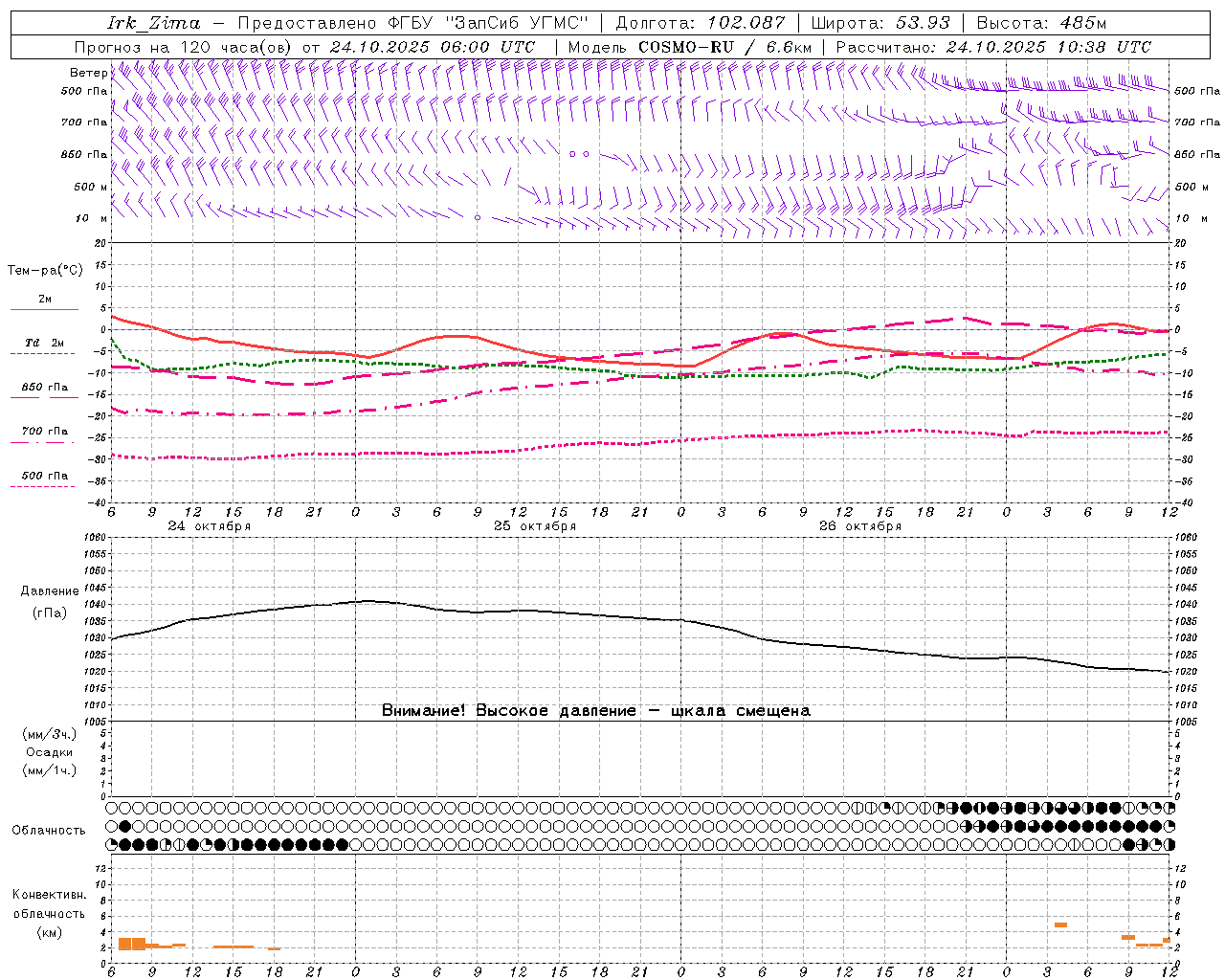
Task: Click the 'Рассчитано: 24.10.2025 10:38 UTC' timestamp
Action: (x=993, y=47)
